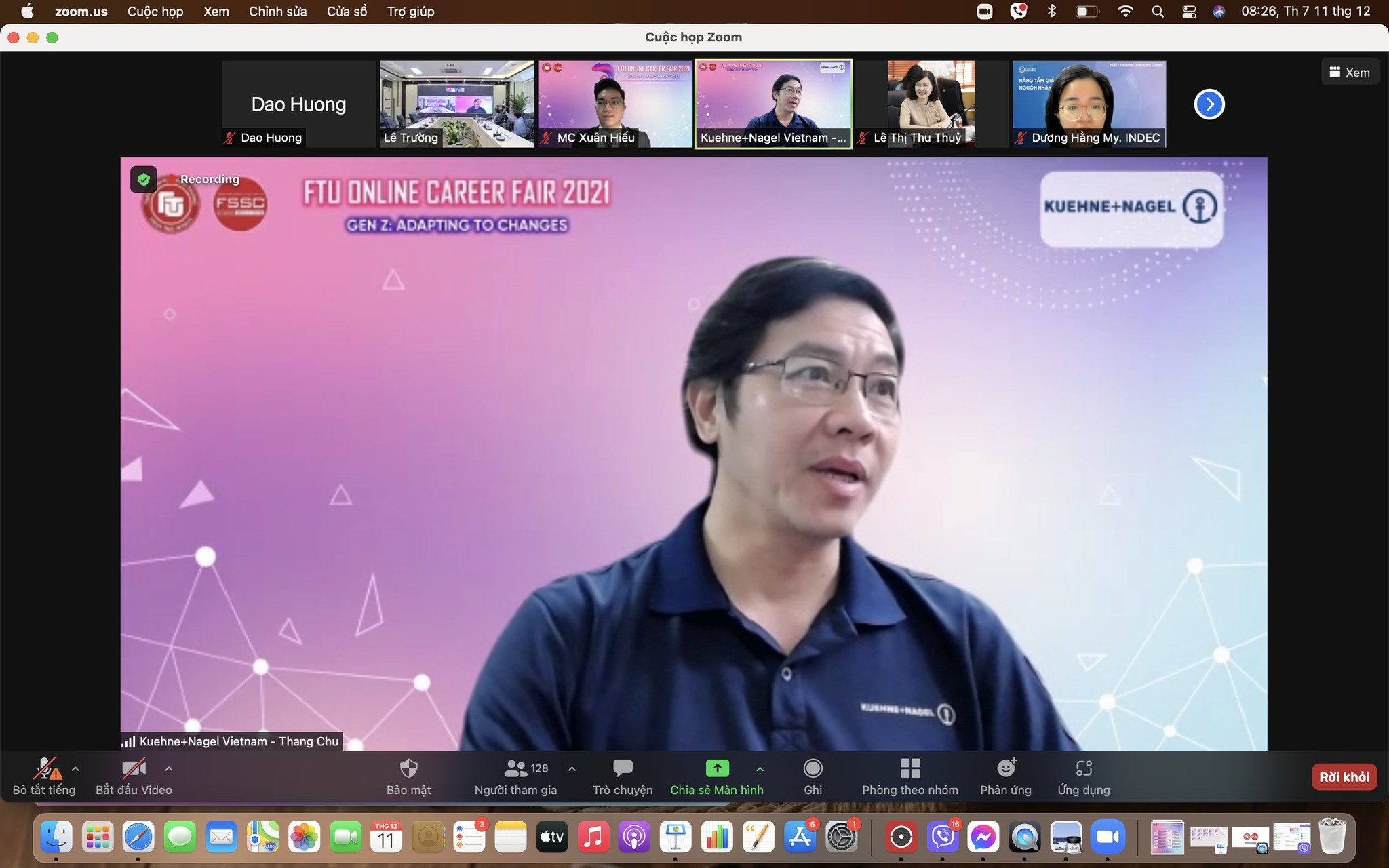Expand share screen options arrow
Viewport: 1389px width, 868px height.
[760, 769]
